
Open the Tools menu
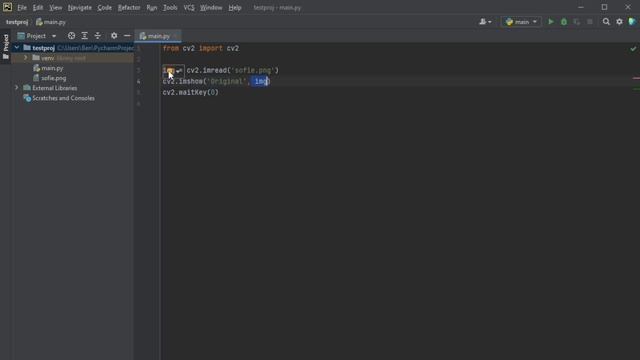click(x=170, y=7)
